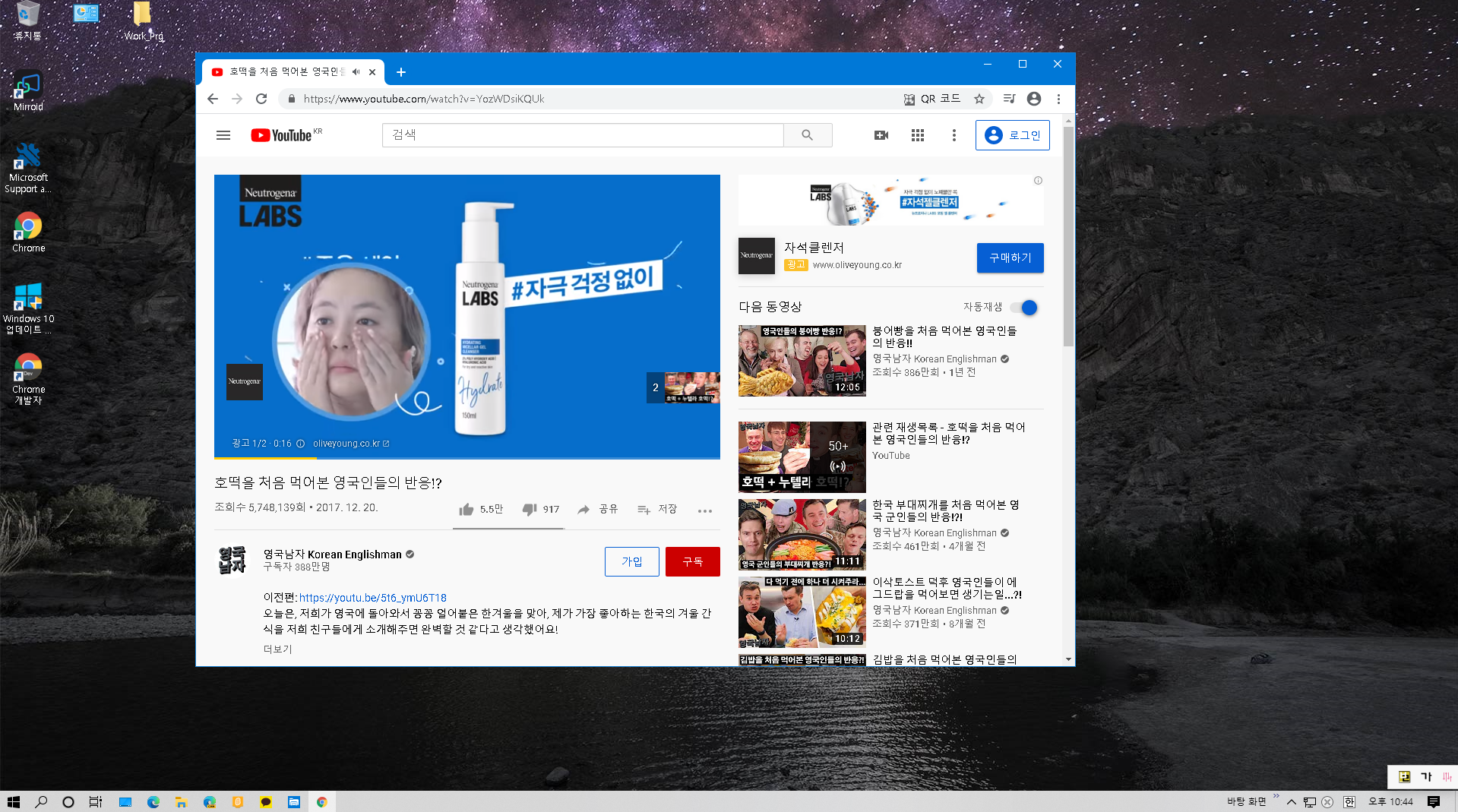Click the search magnifier icon
This screenshot has width=1458, height=812.
pyautogui.click(x=807, y=134)
